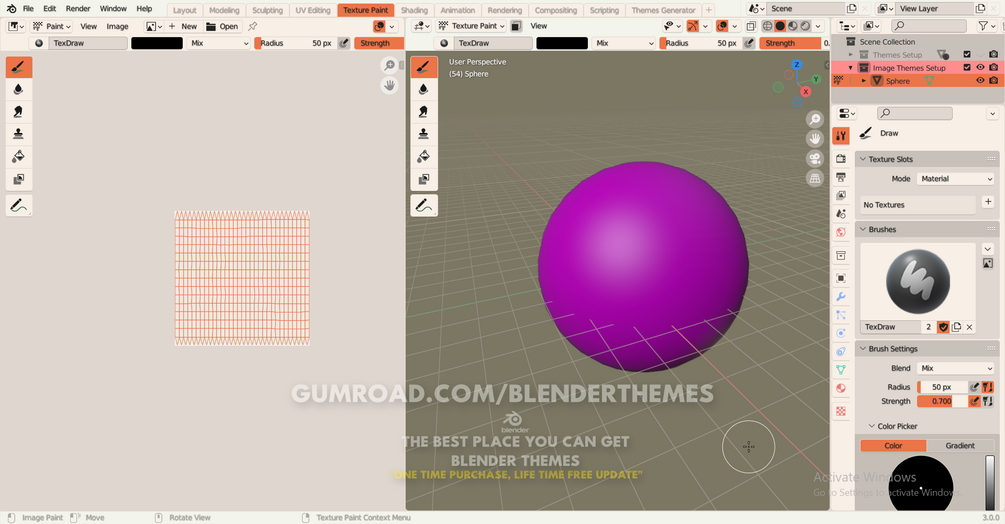Image resolution: width=1005 pixels, height=524 pixels.
Task: Toggle X-ray in viewport header
Action: pyautogui.click(x=751, y=26)
